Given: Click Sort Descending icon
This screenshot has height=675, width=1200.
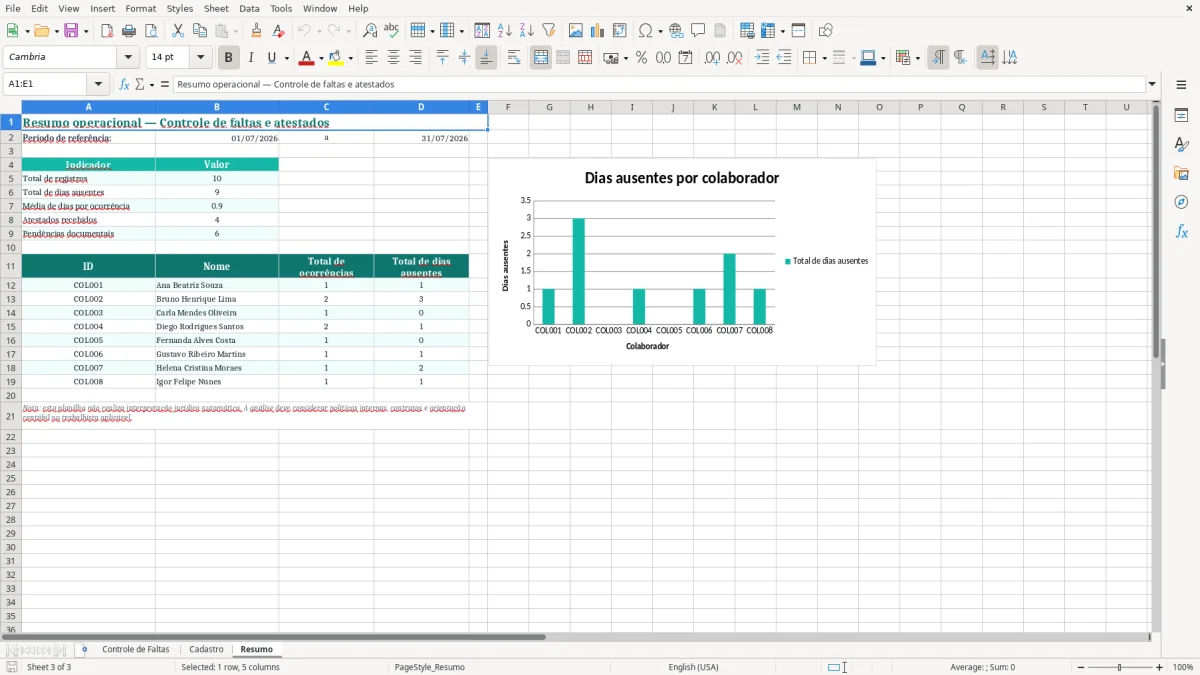Looking at the screenshot, I should (x=527, y=31).
